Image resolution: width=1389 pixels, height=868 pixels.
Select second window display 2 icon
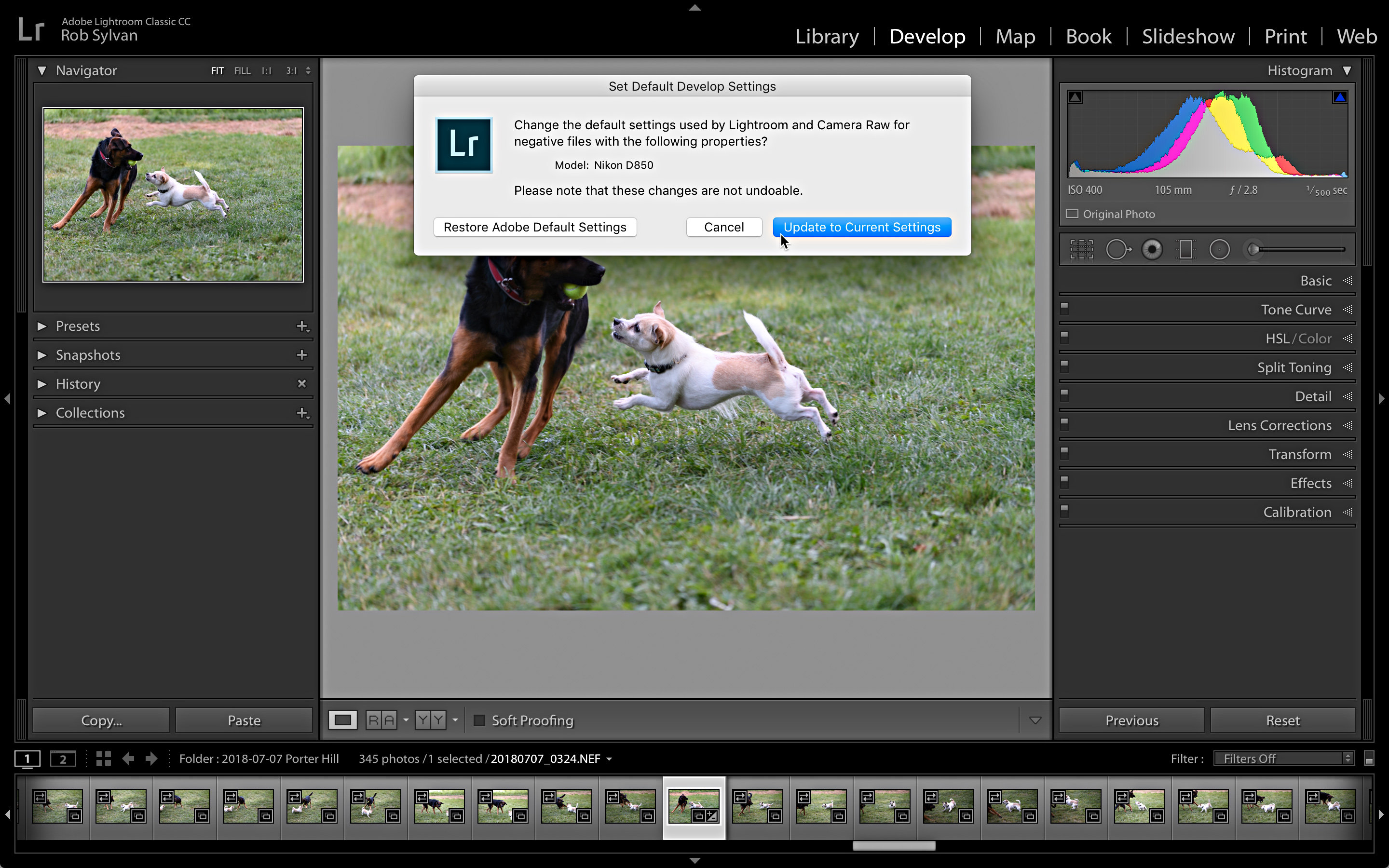click(63, 759)
